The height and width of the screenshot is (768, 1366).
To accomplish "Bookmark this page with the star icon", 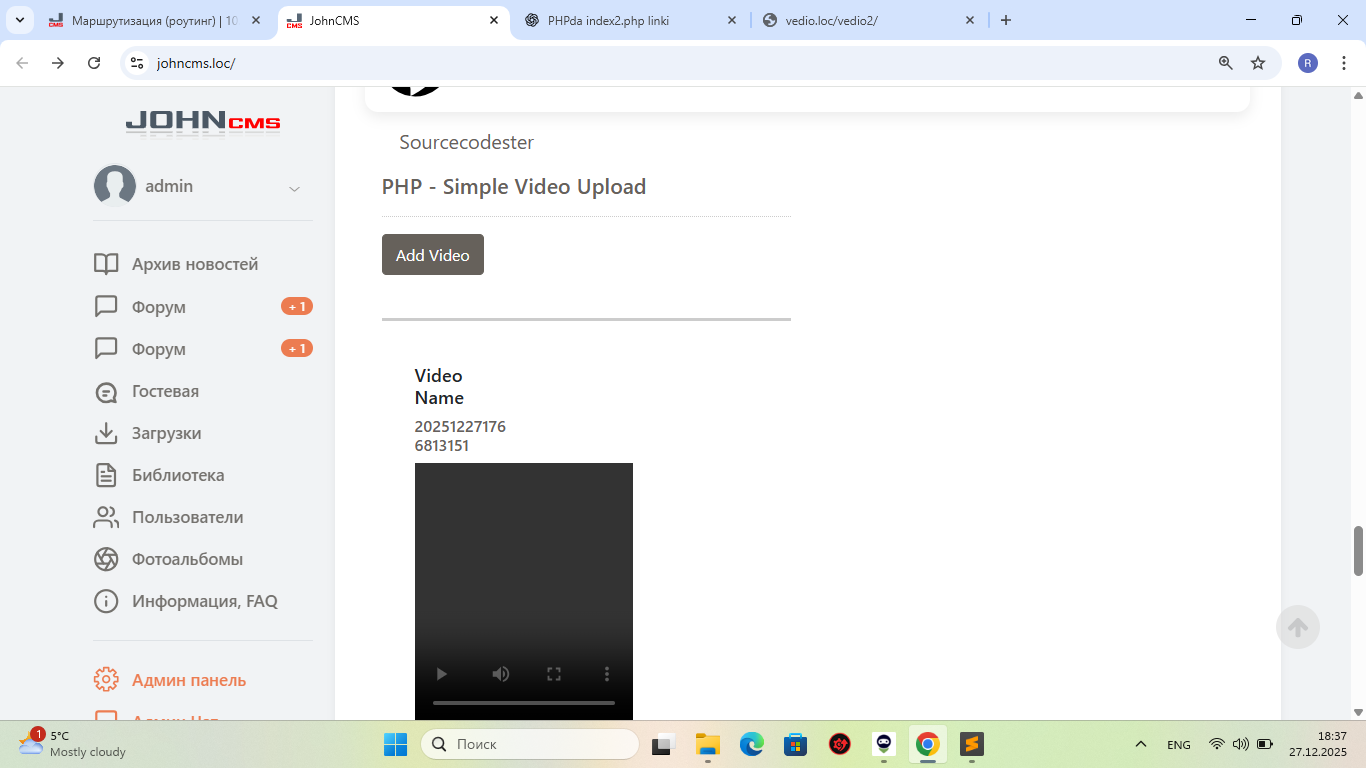I will click(x=1258, y=63).
